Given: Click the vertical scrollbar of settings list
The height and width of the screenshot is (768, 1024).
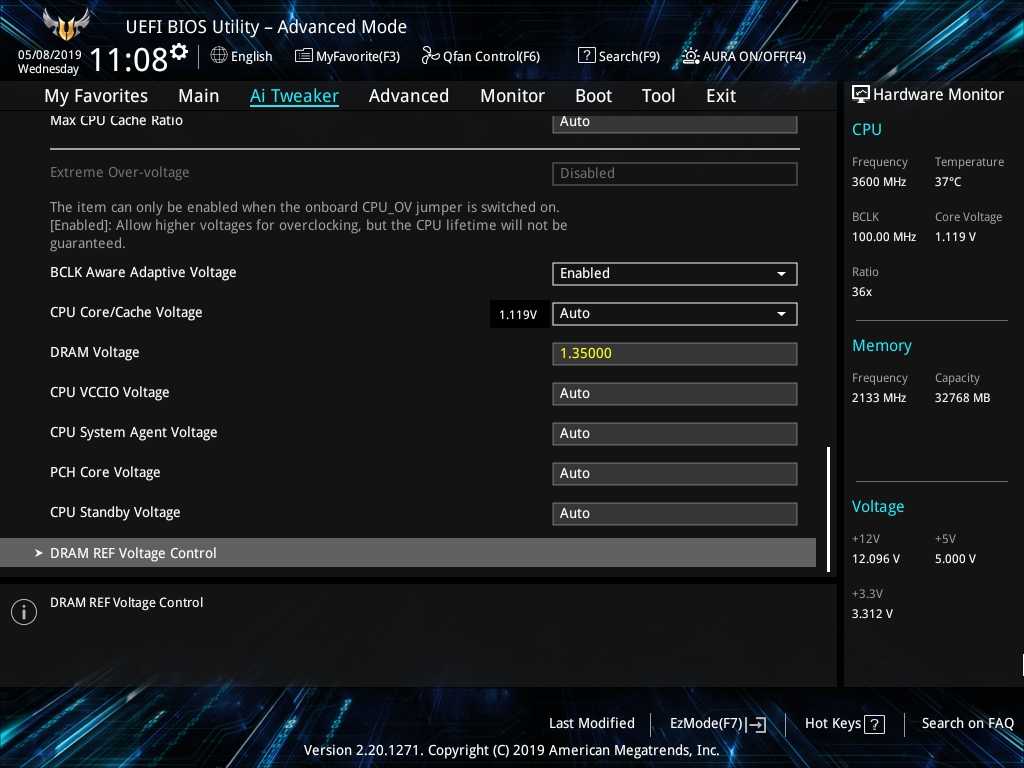Looking at the screenshot, I should pos(828,508).
